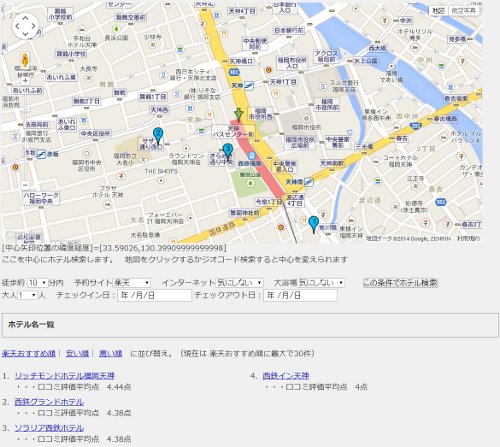
Task: Switch map to 航空写真 view
Action: point(463,11)
